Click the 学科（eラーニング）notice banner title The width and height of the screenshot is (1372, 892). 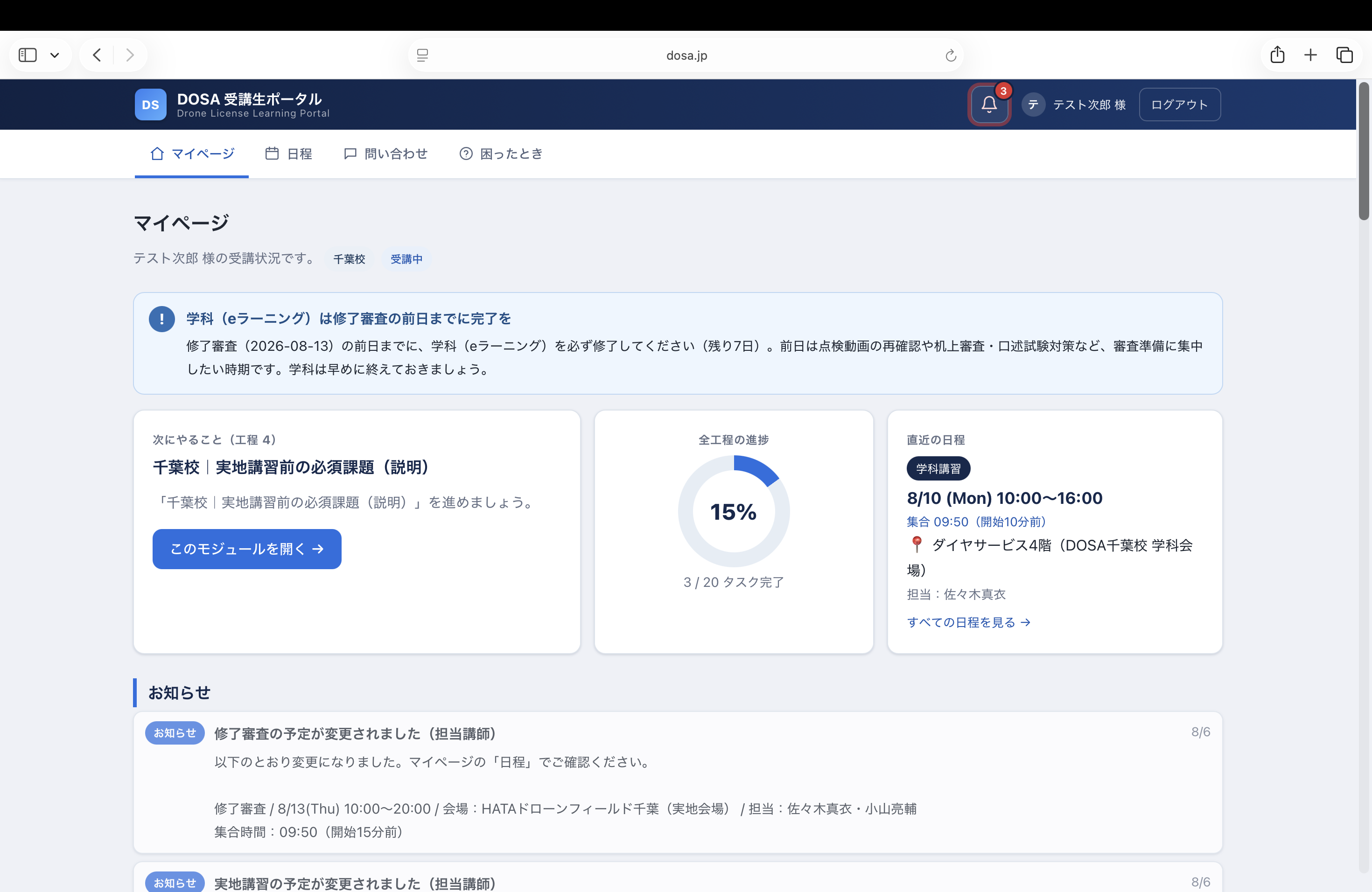click(x=349, y=319)
